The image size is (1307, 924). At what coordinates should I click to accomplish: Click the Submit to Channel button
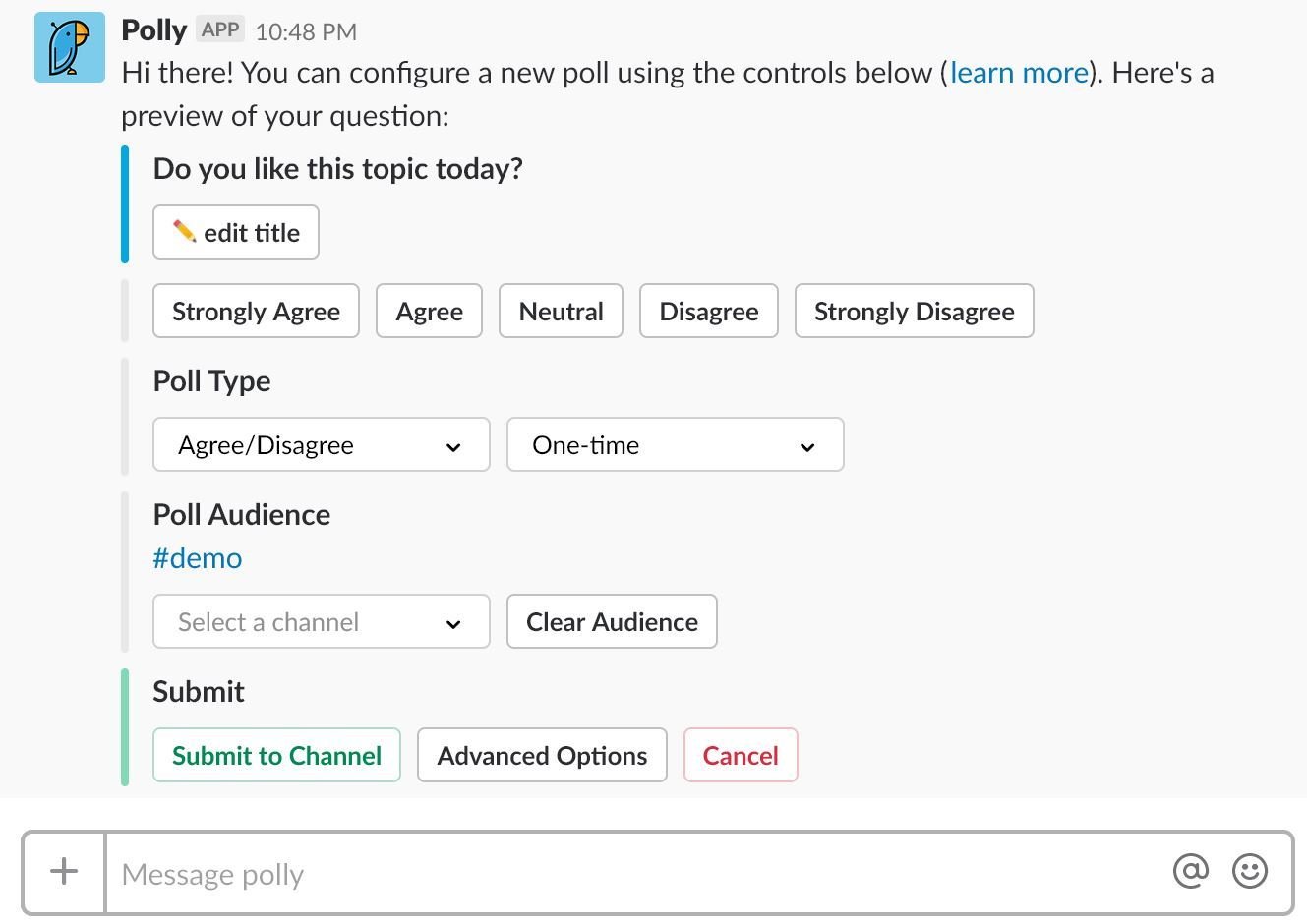(276, 756)
